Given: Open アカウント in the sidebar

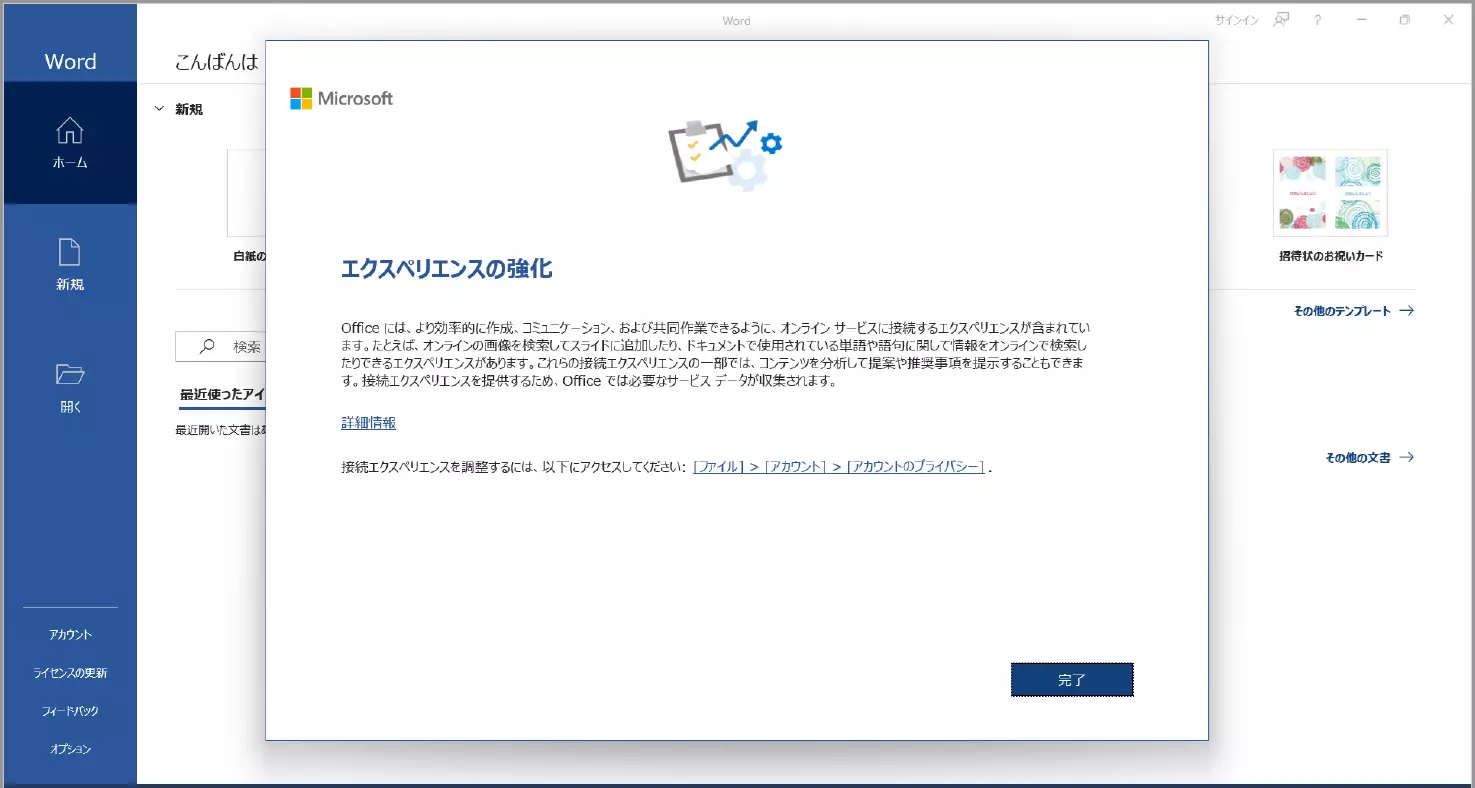Looking at the screenshot, I should [70, 635].
